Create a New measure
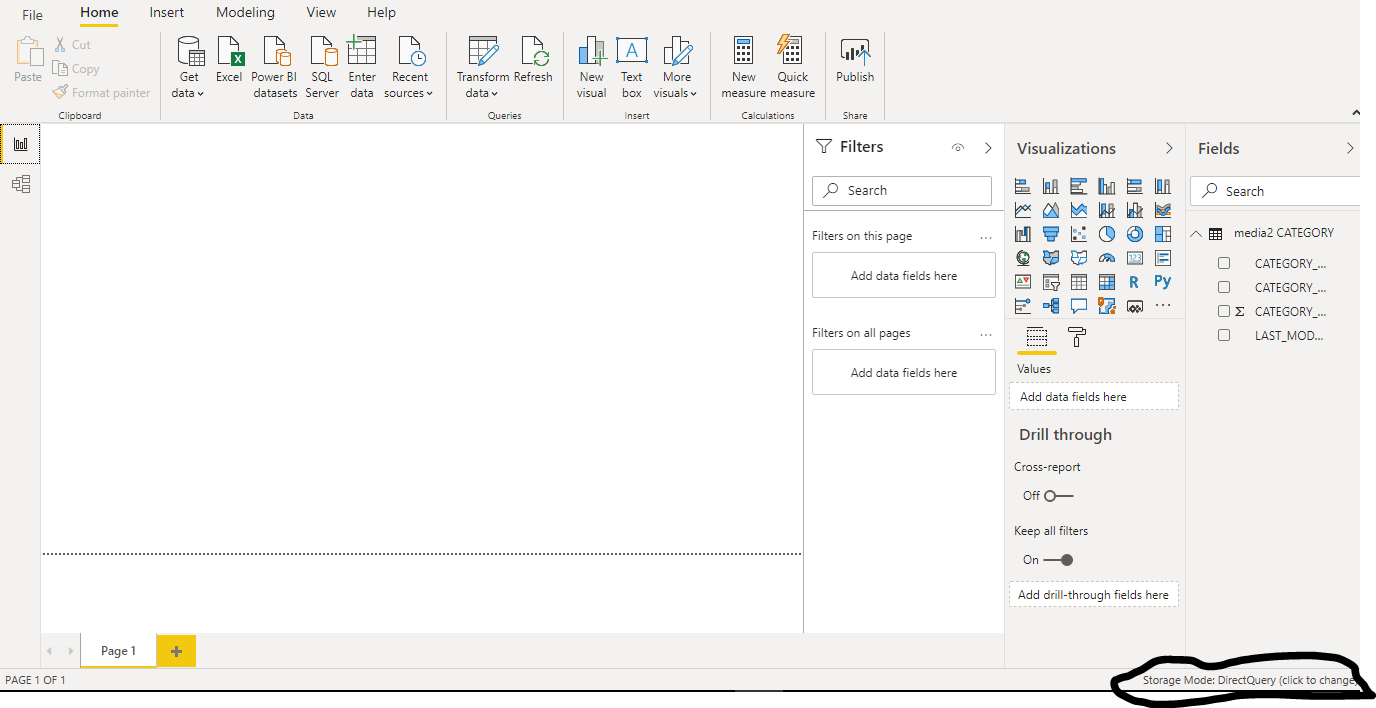 pos(743,66)
